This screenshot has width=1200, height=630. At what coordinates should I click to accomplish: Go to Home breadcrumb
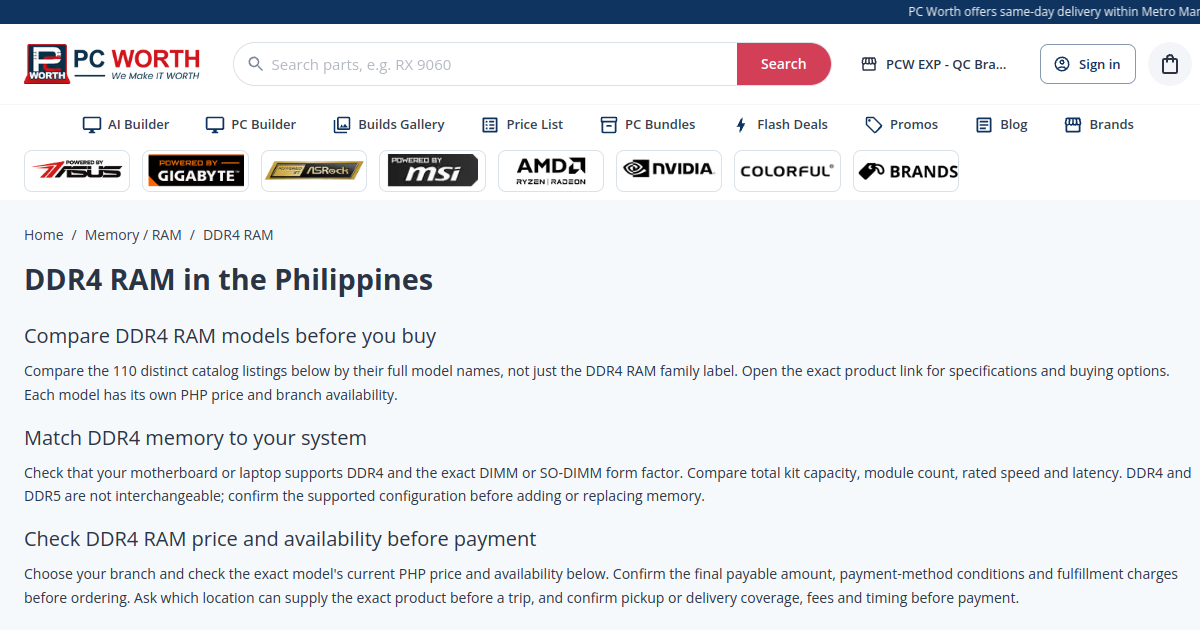[x=44, y=235]
